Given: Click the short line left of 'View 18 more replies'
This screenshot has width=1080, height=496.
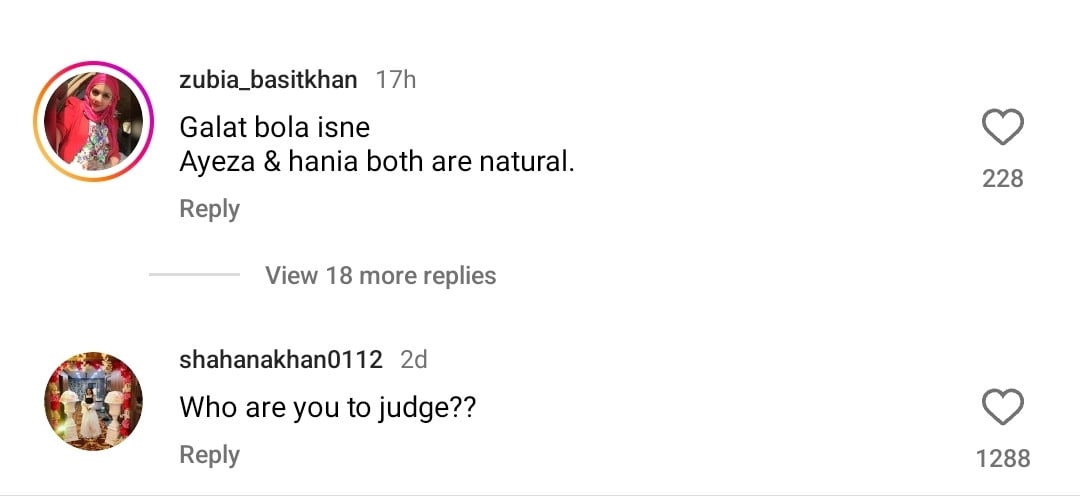Looking at the screenshot, I should pos(195,275).
